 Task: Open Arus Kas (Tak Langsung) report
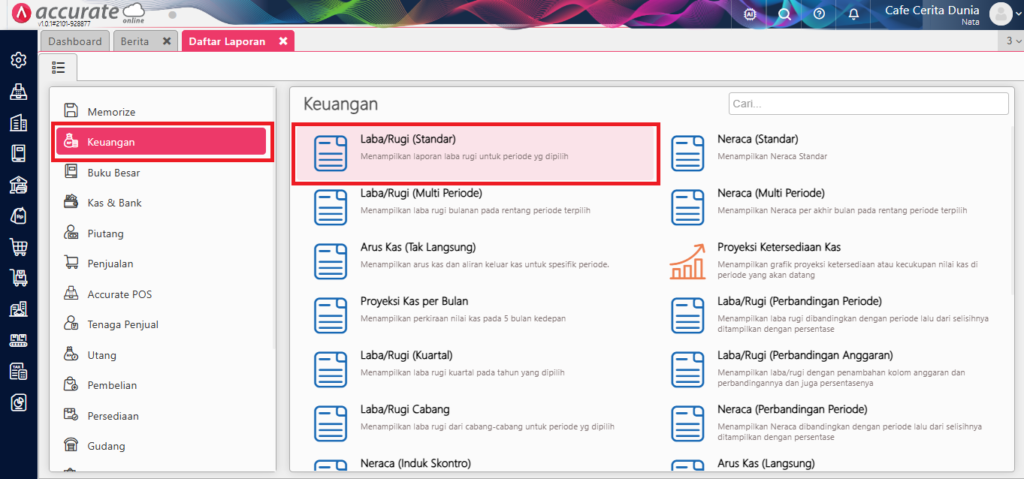(x=417, y=247)
